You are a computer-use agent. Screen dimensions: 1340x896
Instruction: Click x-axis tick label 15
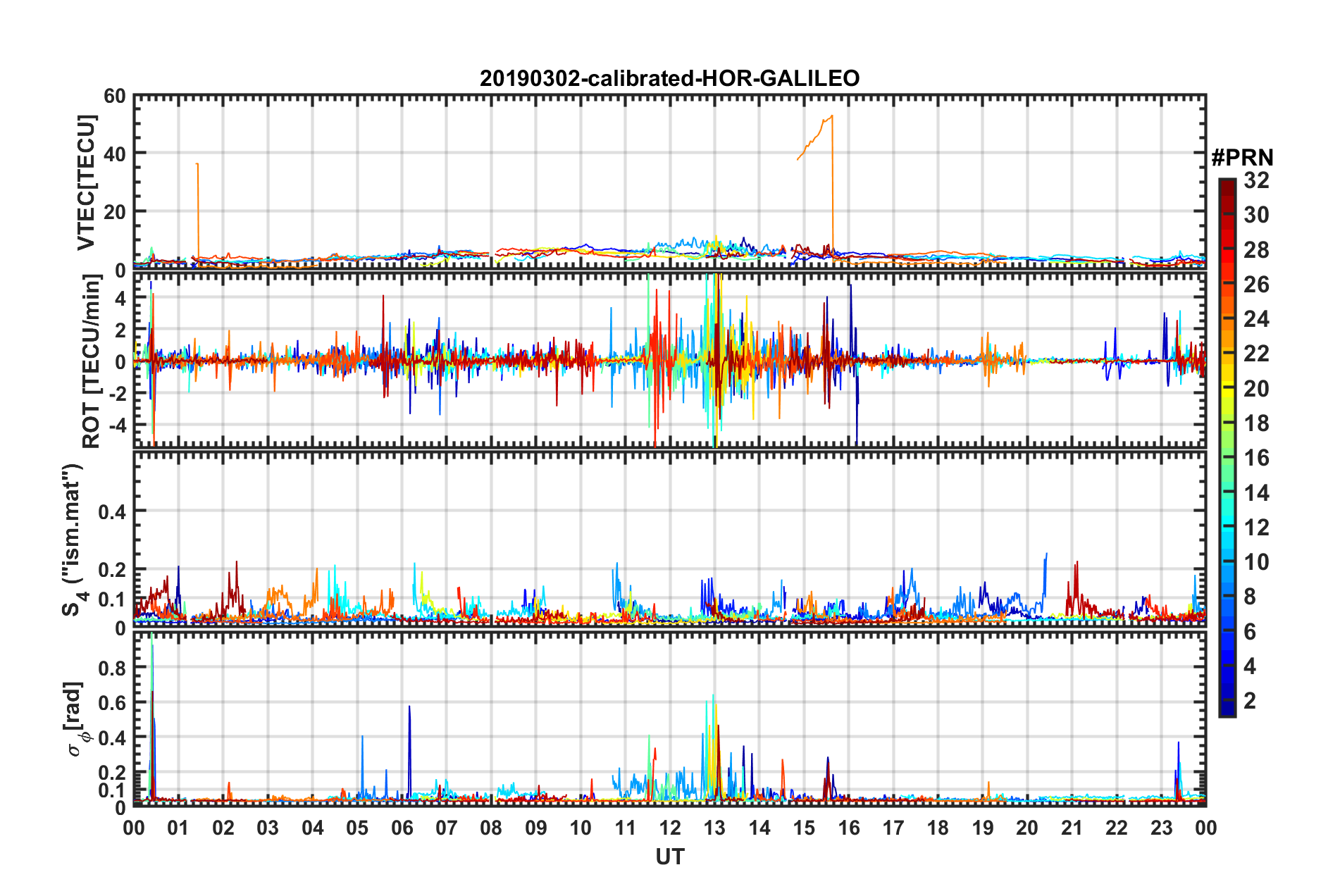pos(804,828)
